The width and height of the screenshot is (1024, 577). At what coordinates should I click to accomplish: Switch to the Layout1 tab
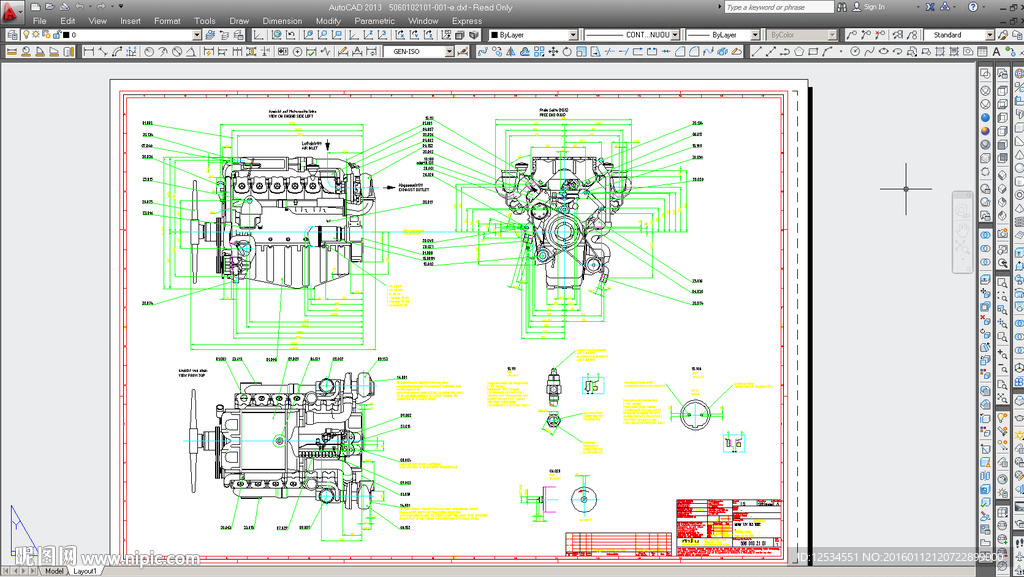click(85, 570)
